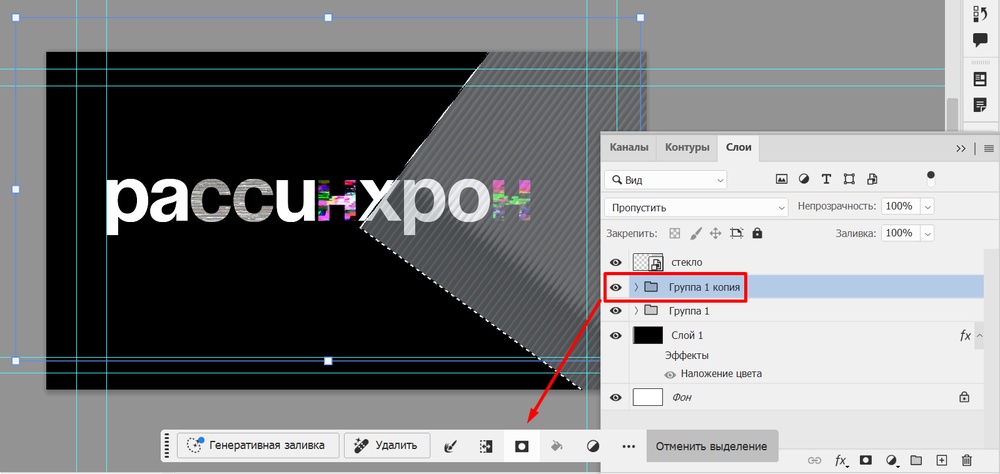Open the Непрозрачность opacity dropdown arrow
The image size is (1000, 474).
tap(927, 206)
